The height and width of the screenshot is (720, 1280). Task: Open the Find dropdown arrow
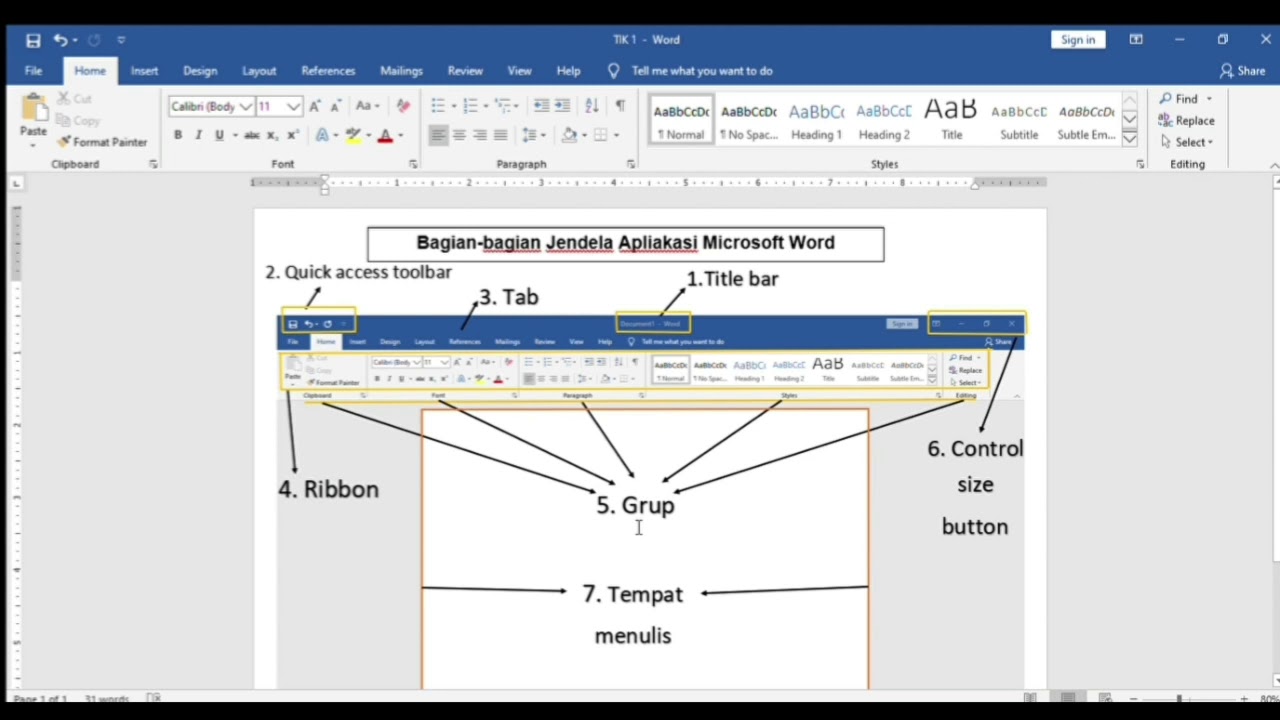(x=1208, y=99)
